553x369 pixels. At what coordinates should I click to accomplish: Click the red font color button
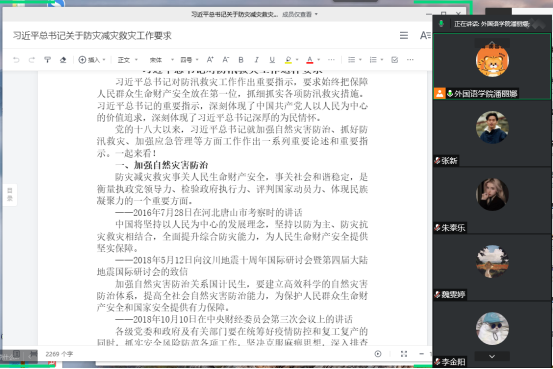(310, 60)
